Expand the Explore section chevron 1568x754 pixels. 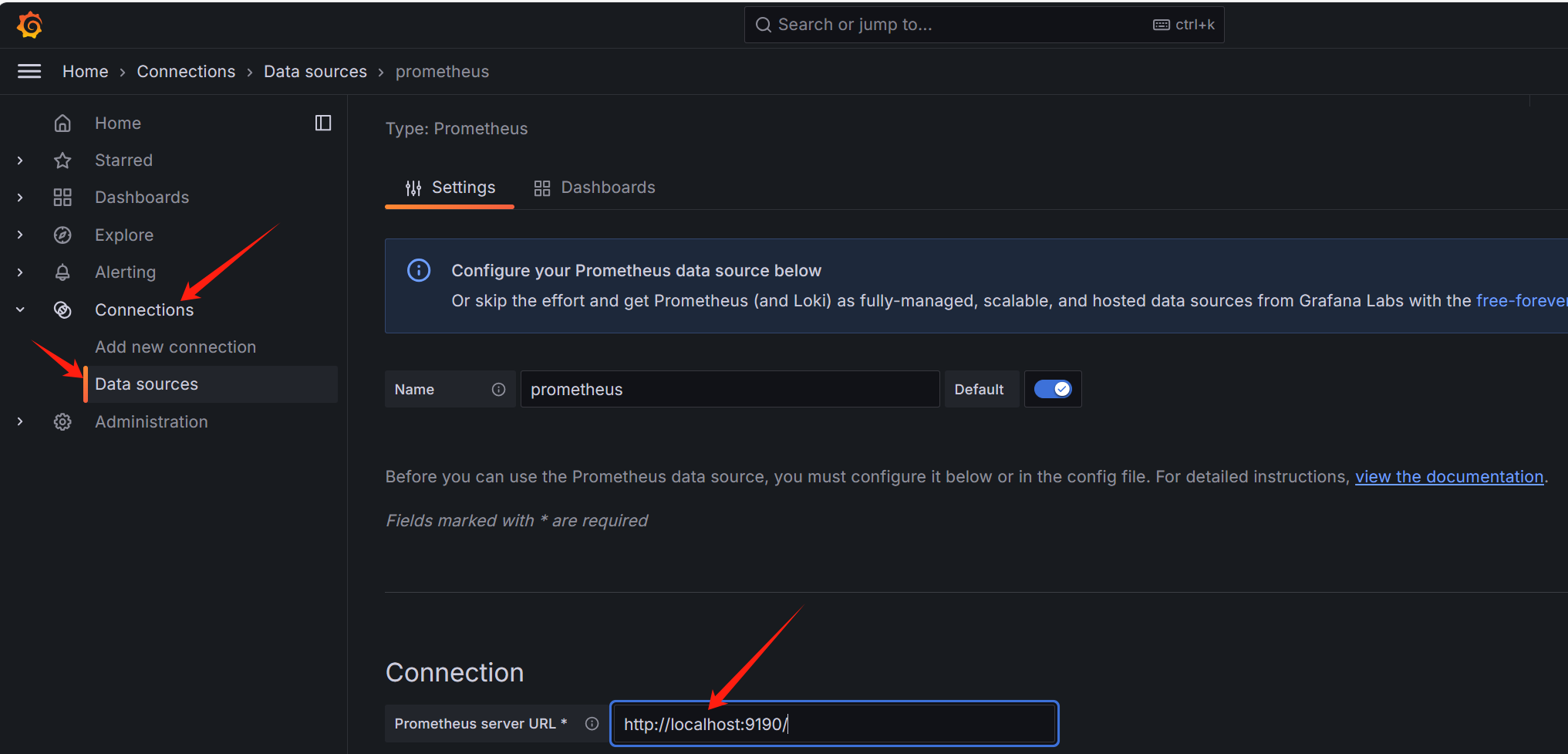20,235
